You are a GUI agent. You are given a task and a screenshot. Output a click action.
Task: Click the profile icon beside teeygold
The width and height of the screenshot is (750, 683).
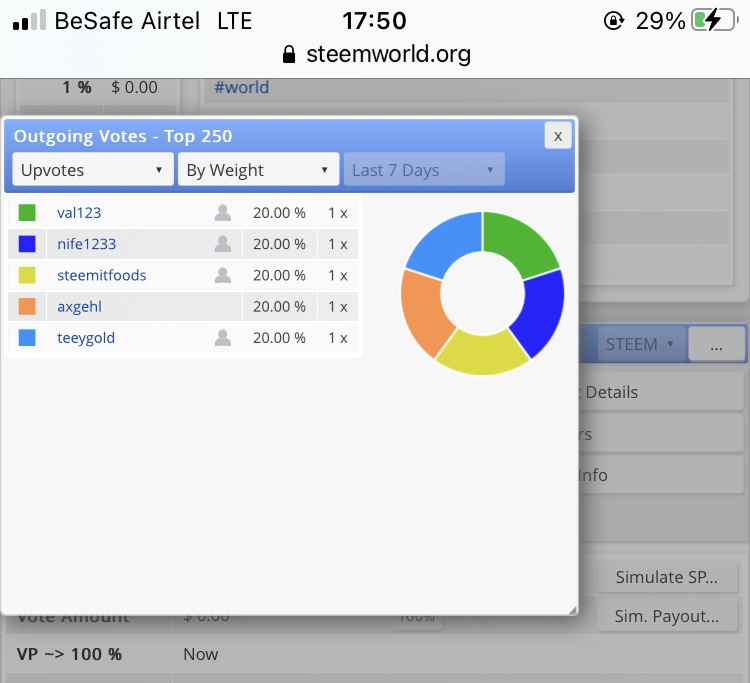click(x=223, y=338)
